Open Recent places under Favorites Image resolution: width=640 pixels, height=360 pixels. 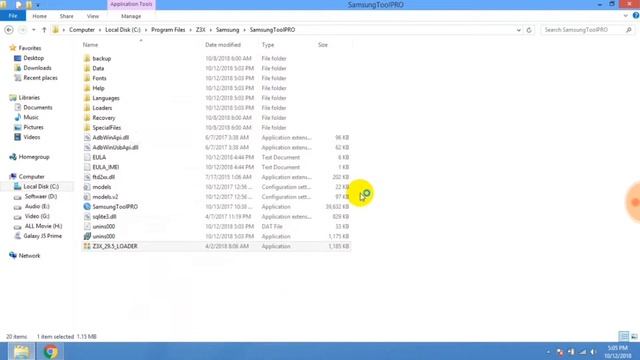(x=40, y=78)
